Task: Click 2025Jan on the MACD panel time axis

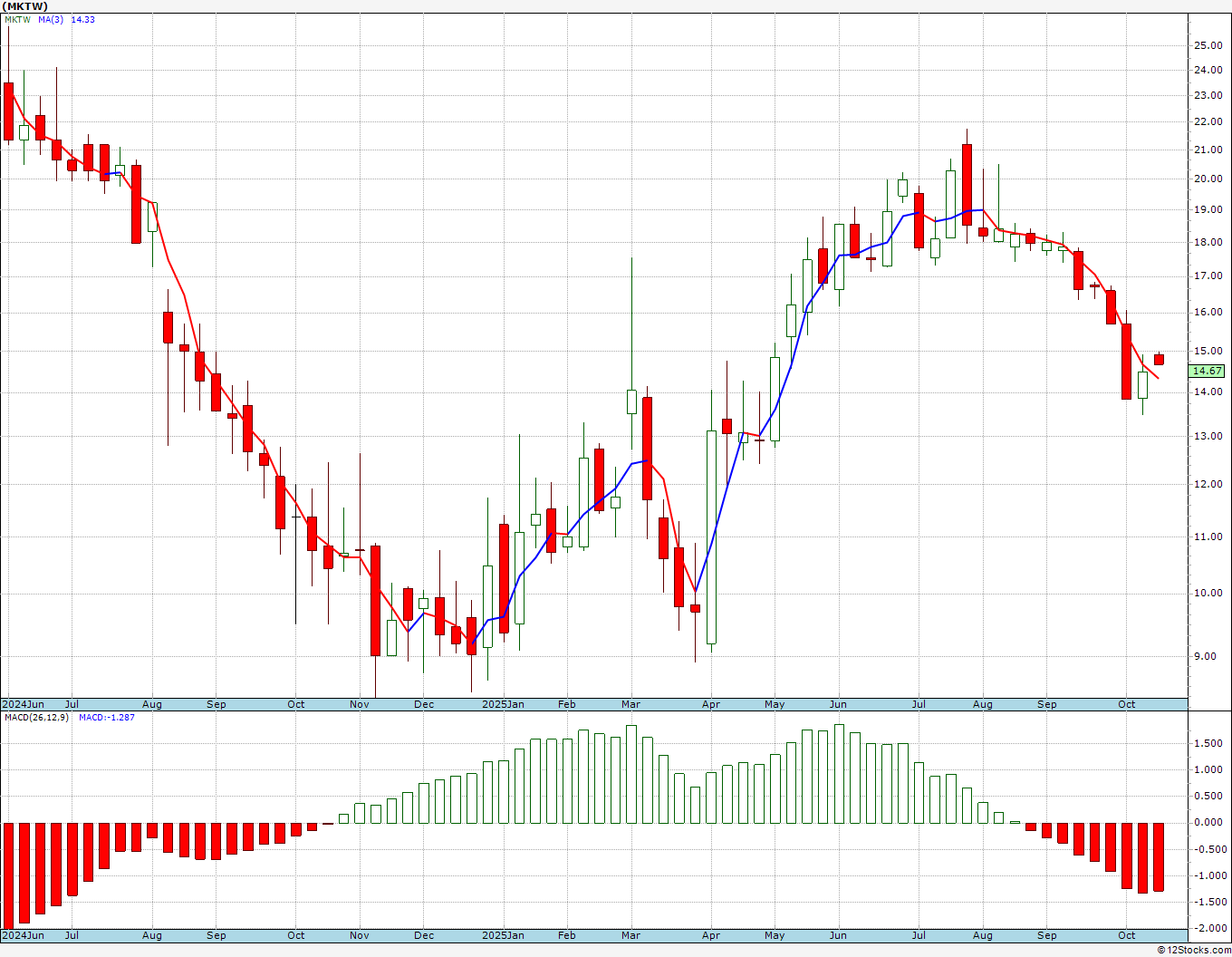Action: click(x=503, y=935)
